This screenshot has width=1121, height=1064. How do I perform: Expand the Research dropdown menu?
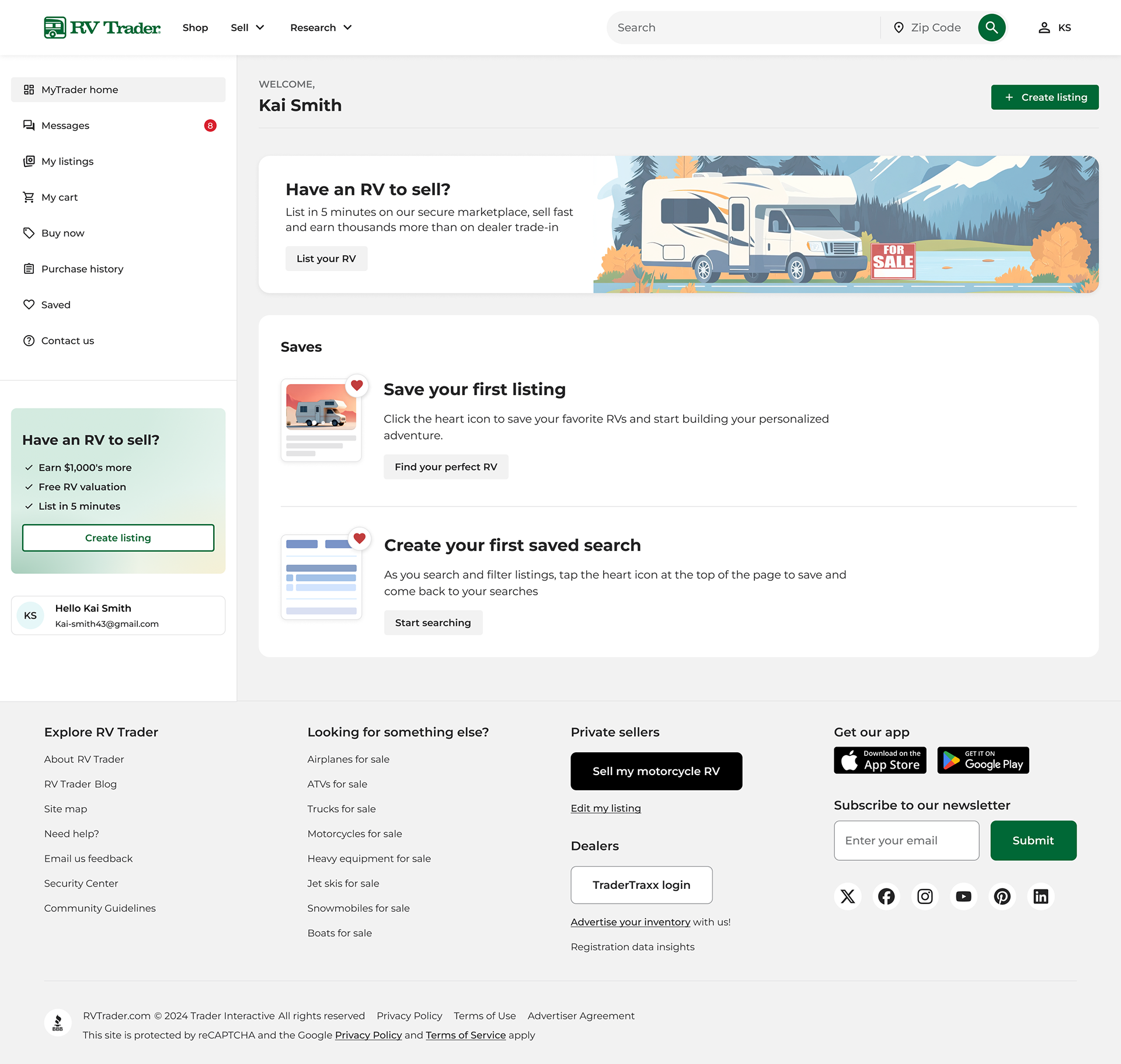321,27
